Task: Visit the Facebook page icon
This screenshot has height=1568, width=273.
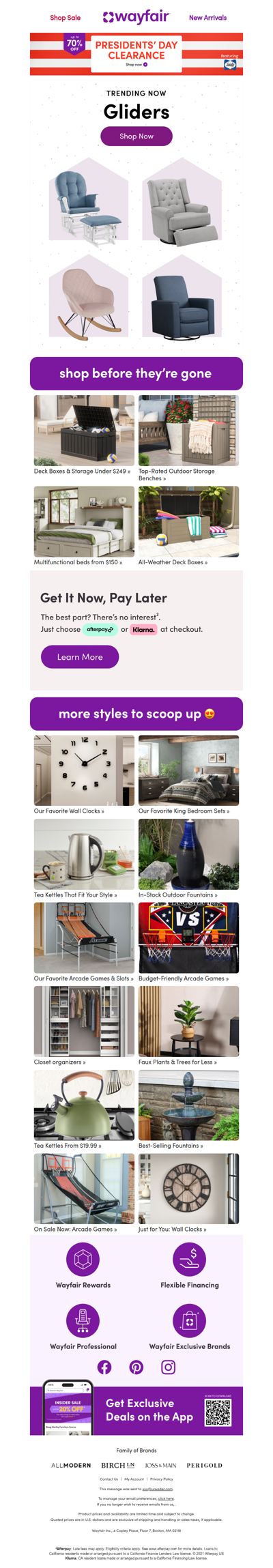Action: click(x=104, y=1367)
